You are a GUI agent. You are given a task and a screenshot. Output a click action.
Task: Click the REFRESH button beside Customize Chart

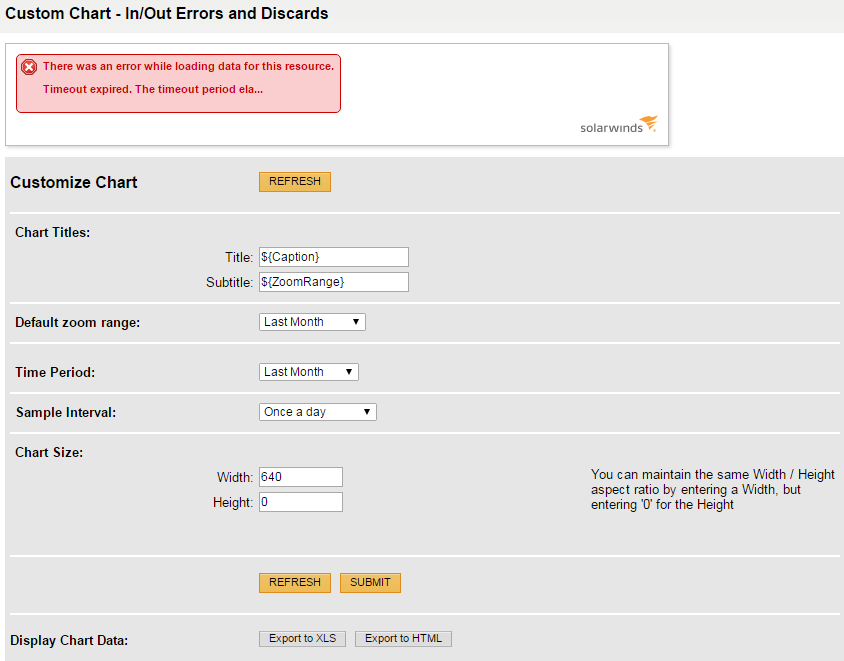pos(295,182)
